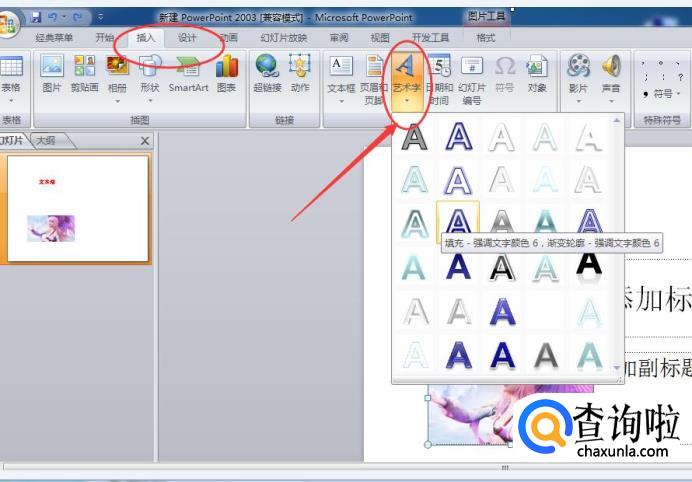Insert 日期和时间 date and time
692x482 pixels.
(x=439, y=79)
